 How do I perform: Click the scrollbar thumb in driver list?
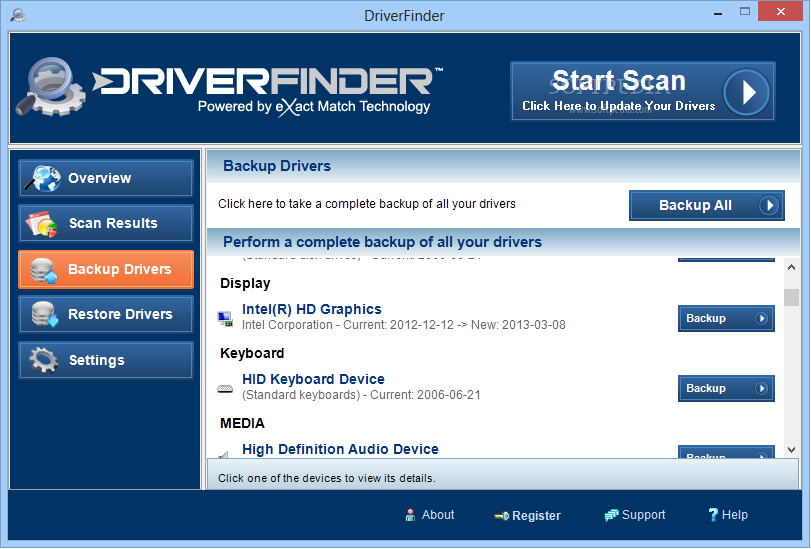click(x=791, y=298)
